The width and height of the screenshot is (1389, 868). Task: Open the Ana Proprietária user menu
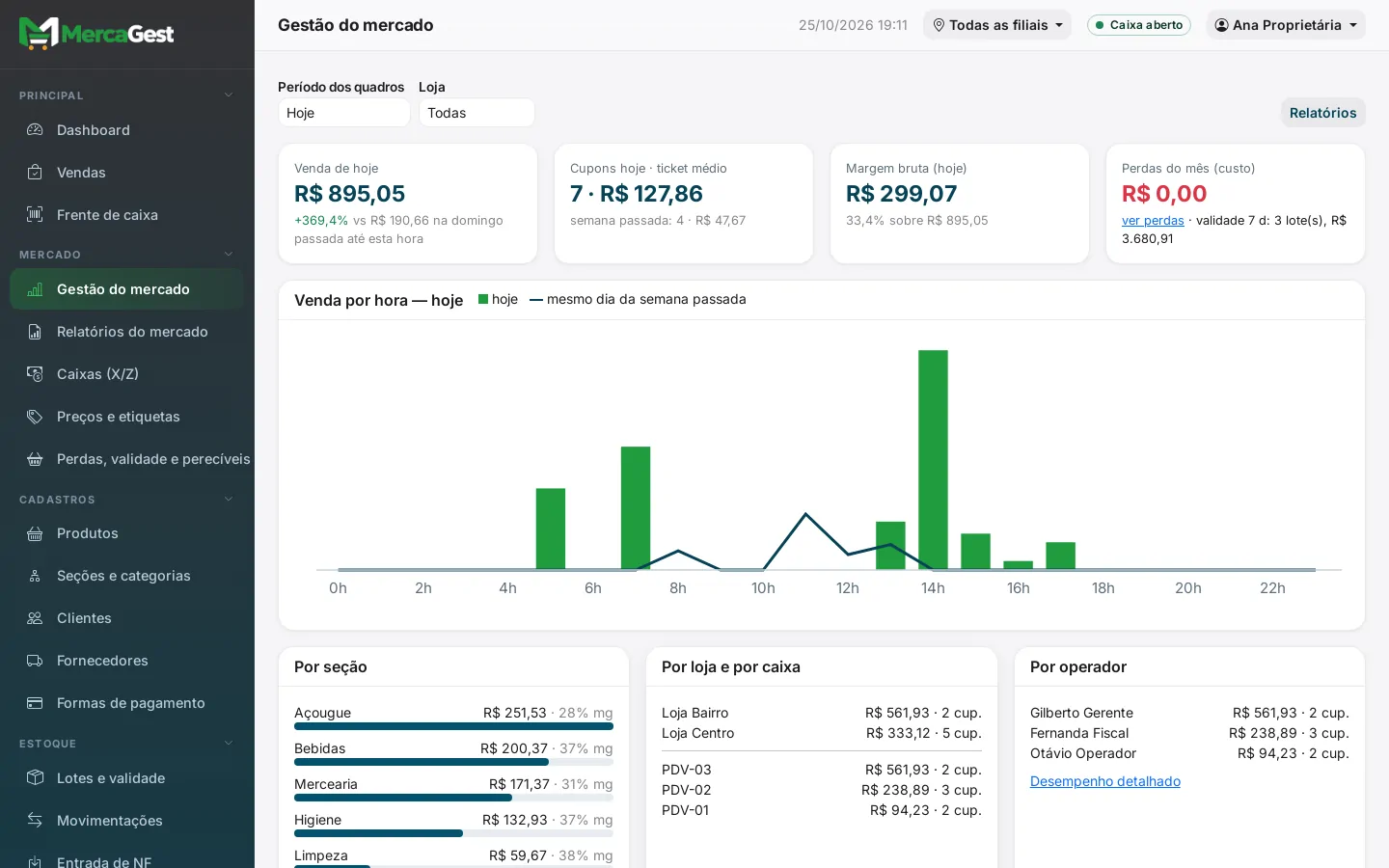click(x=1286, y=25)
